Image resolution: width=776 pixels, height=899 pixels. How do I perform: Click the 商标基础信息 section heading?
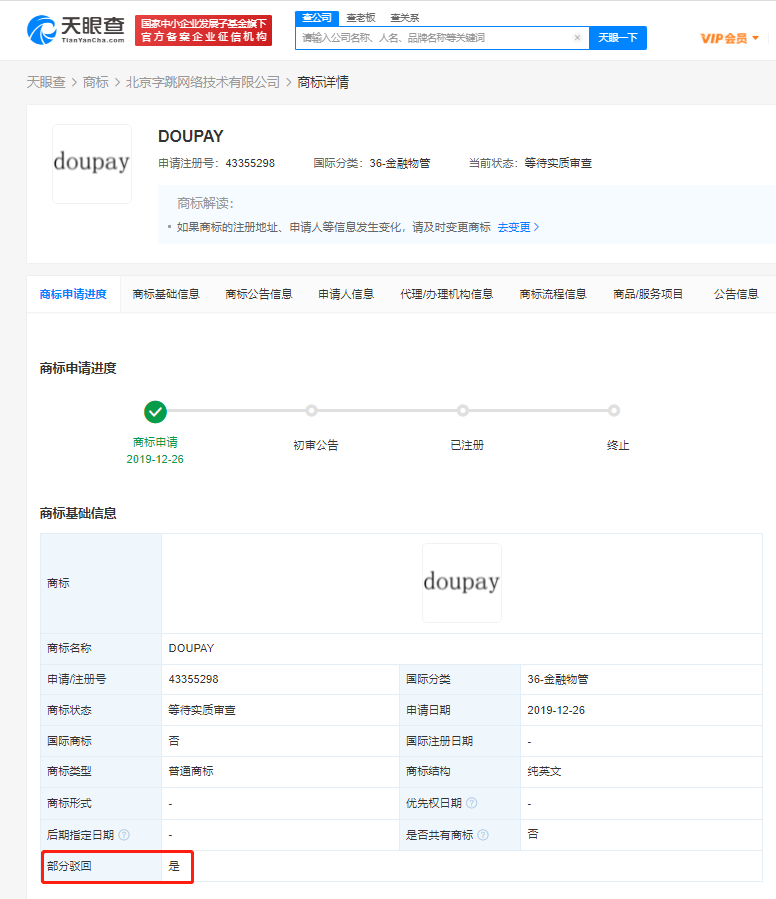(x=78, y=513)
